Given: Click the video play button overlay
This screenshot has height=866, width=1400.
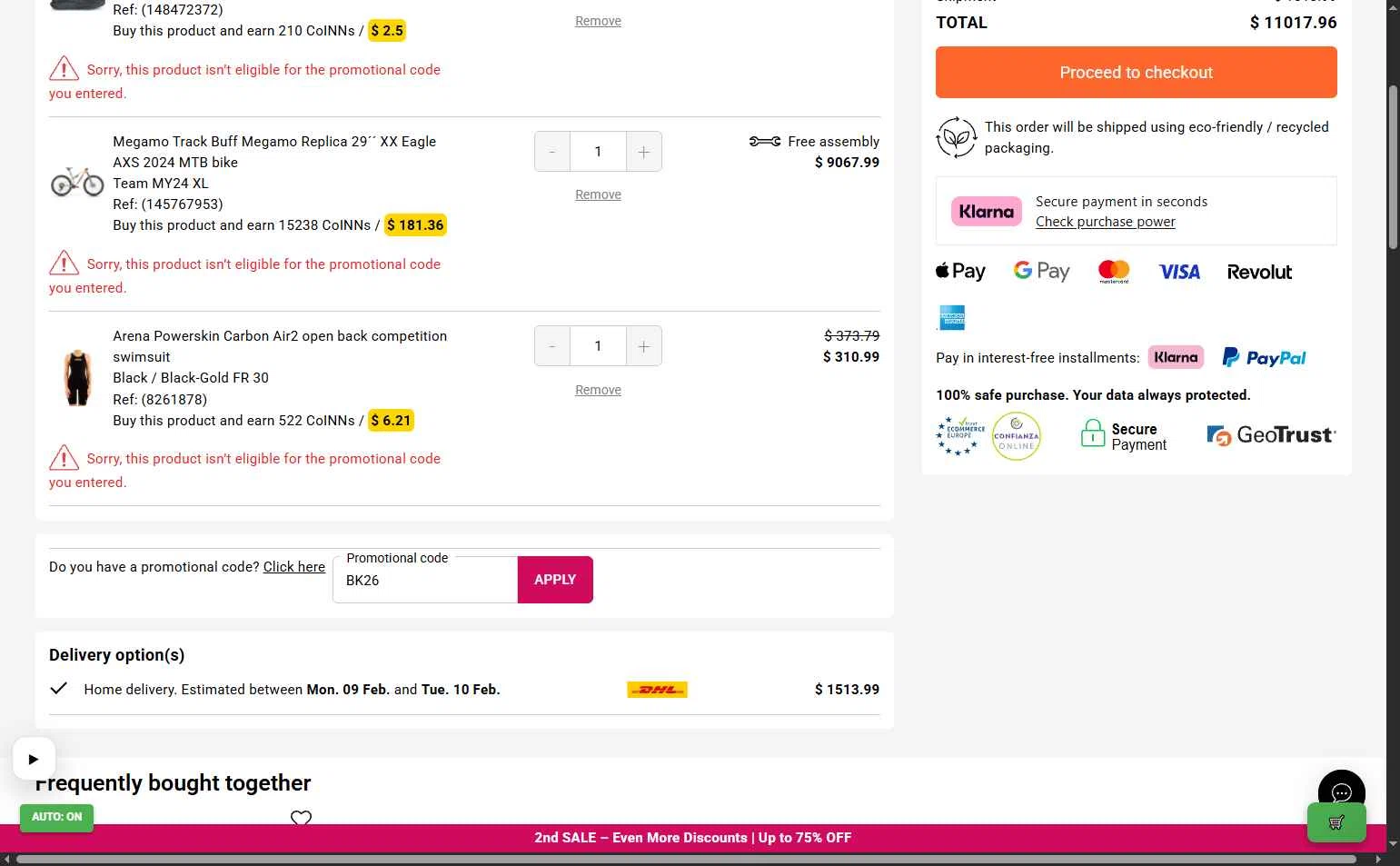Looking at the screenshot, I should [34, 759].
